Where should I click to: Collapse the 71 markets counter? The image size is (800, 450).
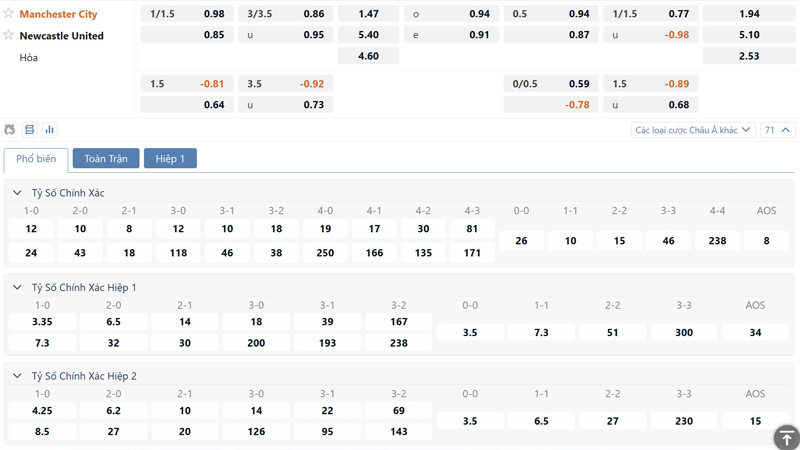point(777,130)
